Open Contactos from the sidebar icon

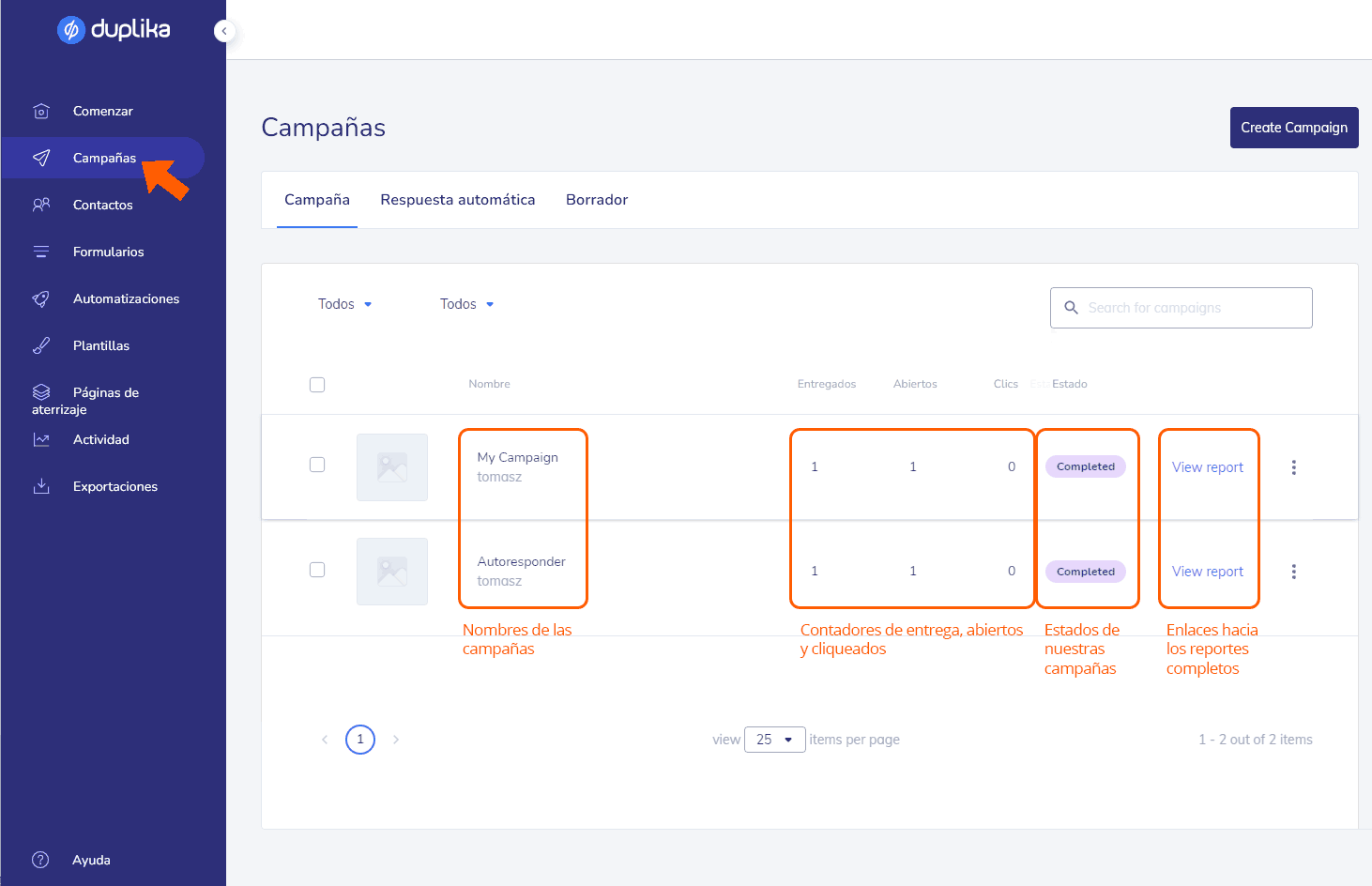41,205
